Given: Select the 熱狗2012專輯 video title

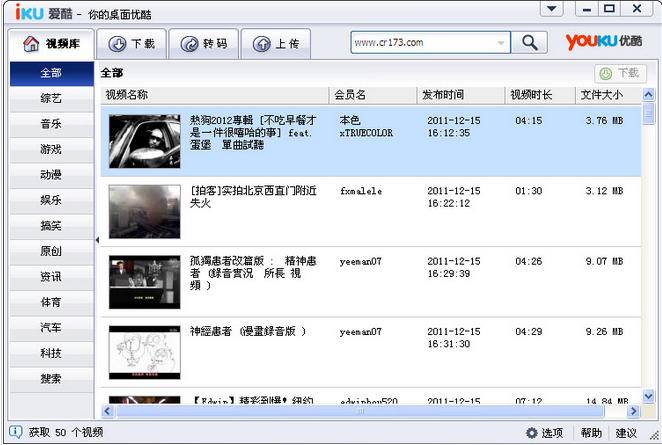Looking at the screenshot, I should [253, 133].
